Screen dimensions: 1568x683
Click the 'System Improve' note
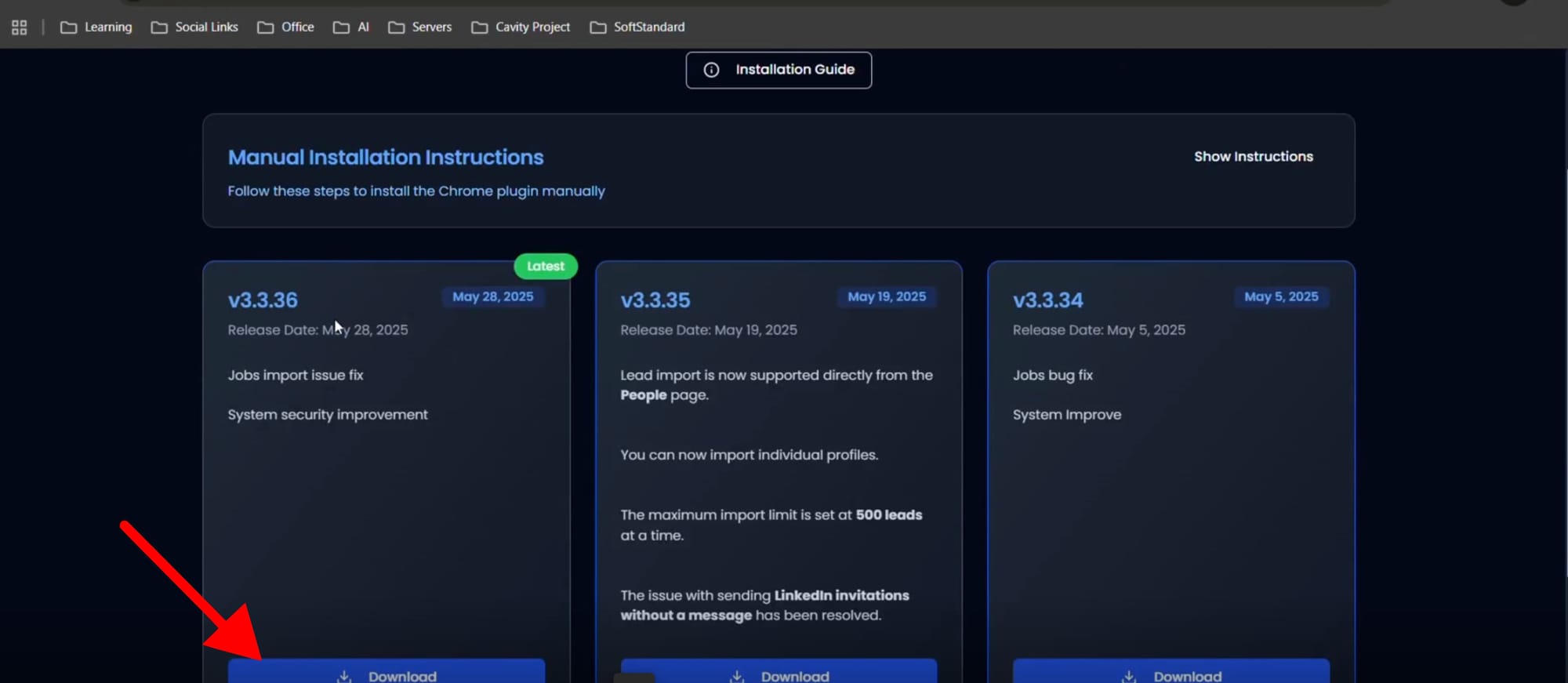coord(1067,415)
